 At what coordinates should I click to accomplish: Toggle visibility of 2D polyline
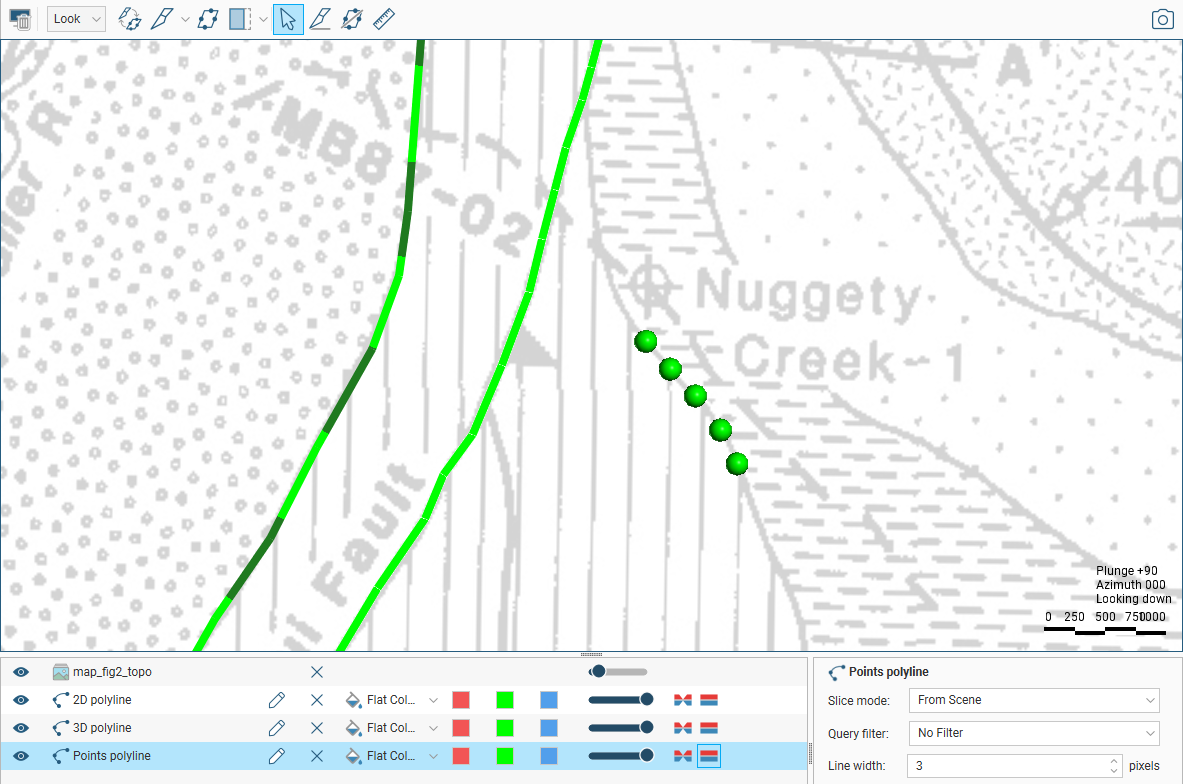point(20,700)
